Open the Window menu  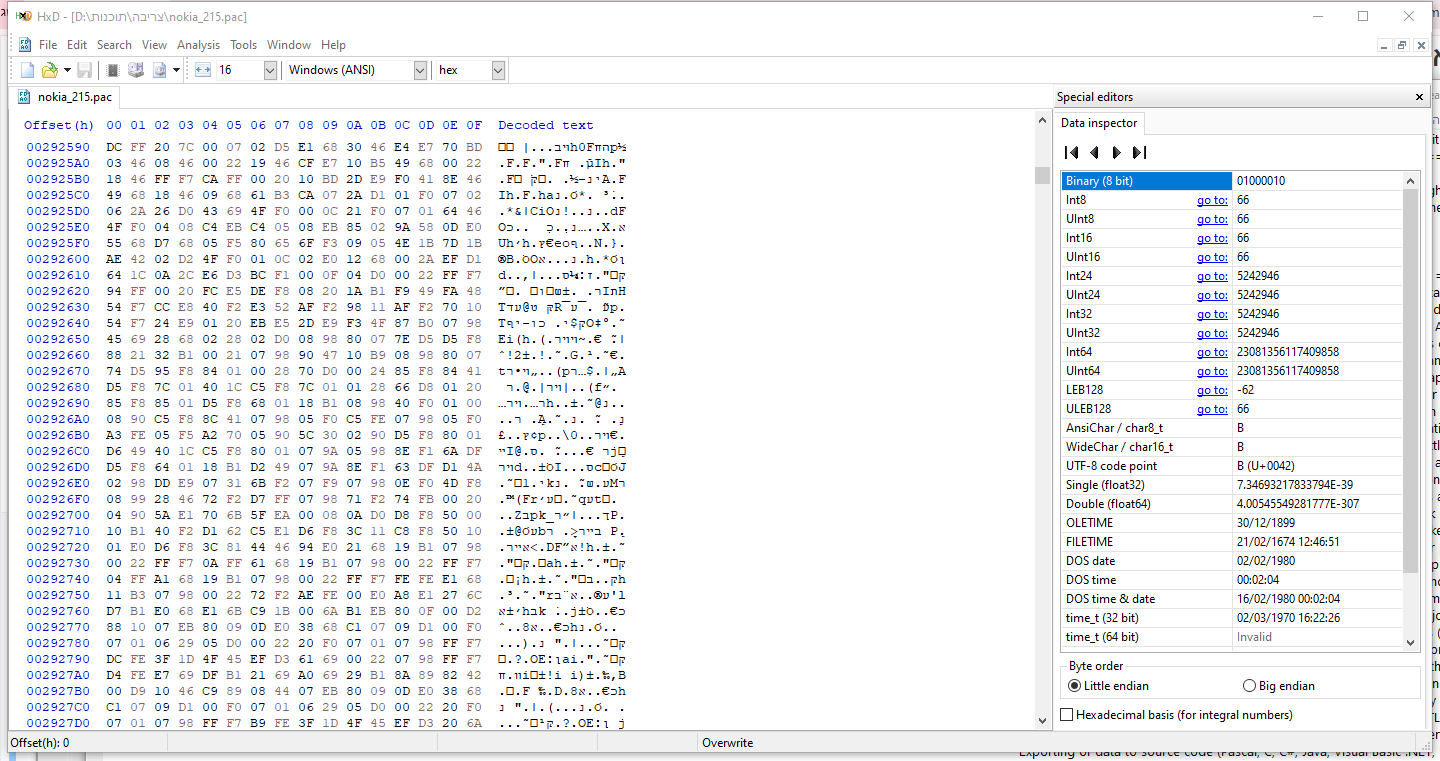pyautogui.click(x=289, y=45)
